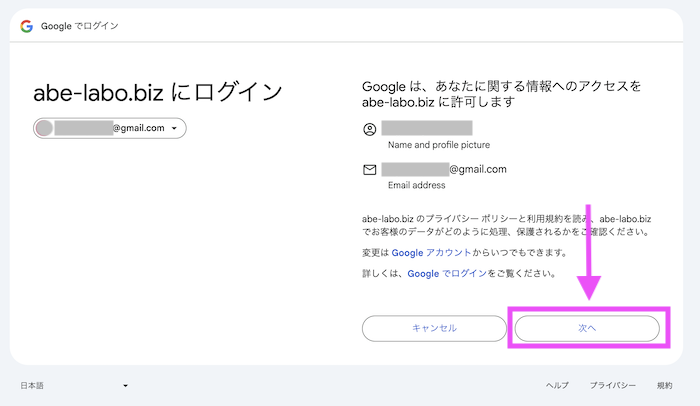Open the プライバシー footer link

coord(612,385)
